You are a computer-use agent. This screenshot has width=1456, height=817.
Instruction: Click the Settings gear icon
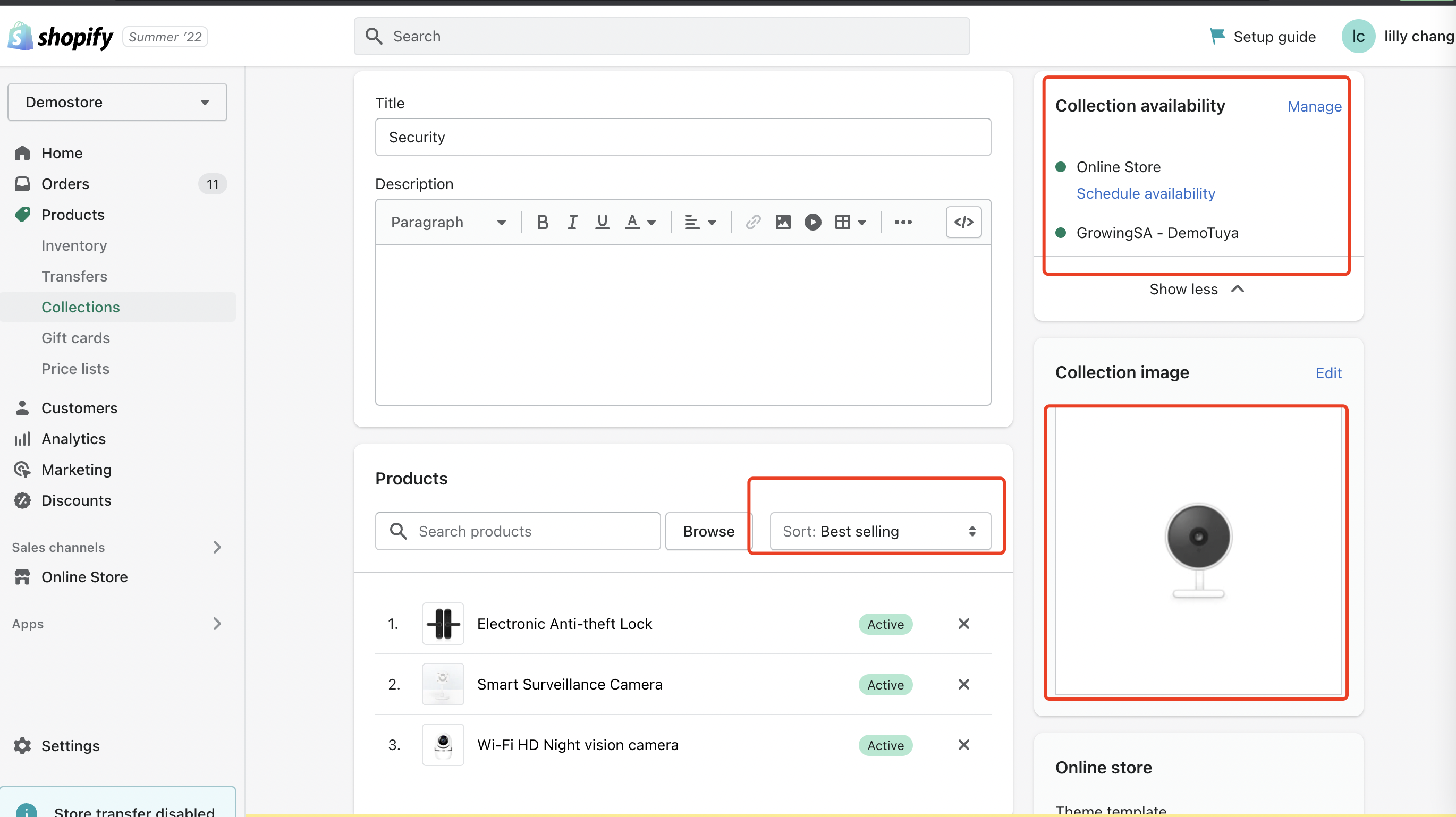22,746
